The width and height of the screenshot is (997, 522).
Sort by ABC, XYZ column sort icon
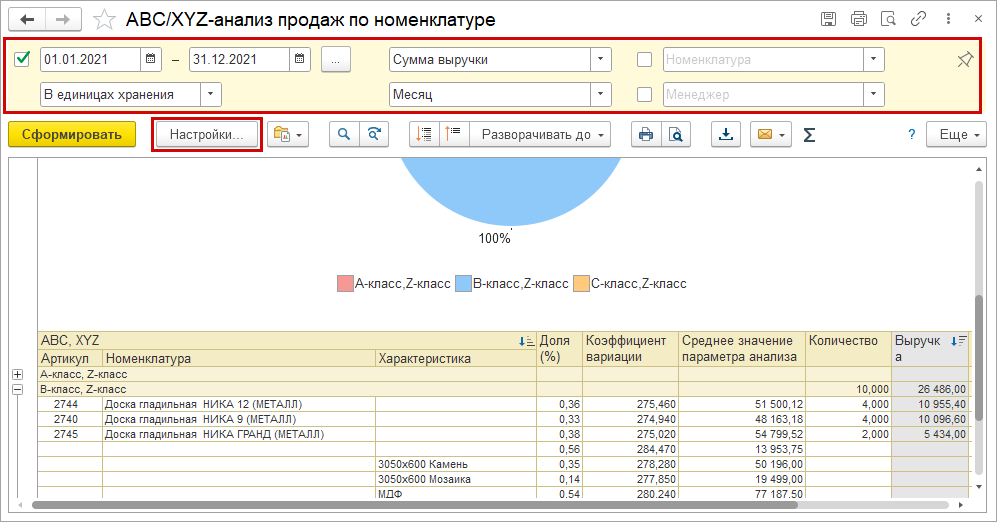[526, 341]
